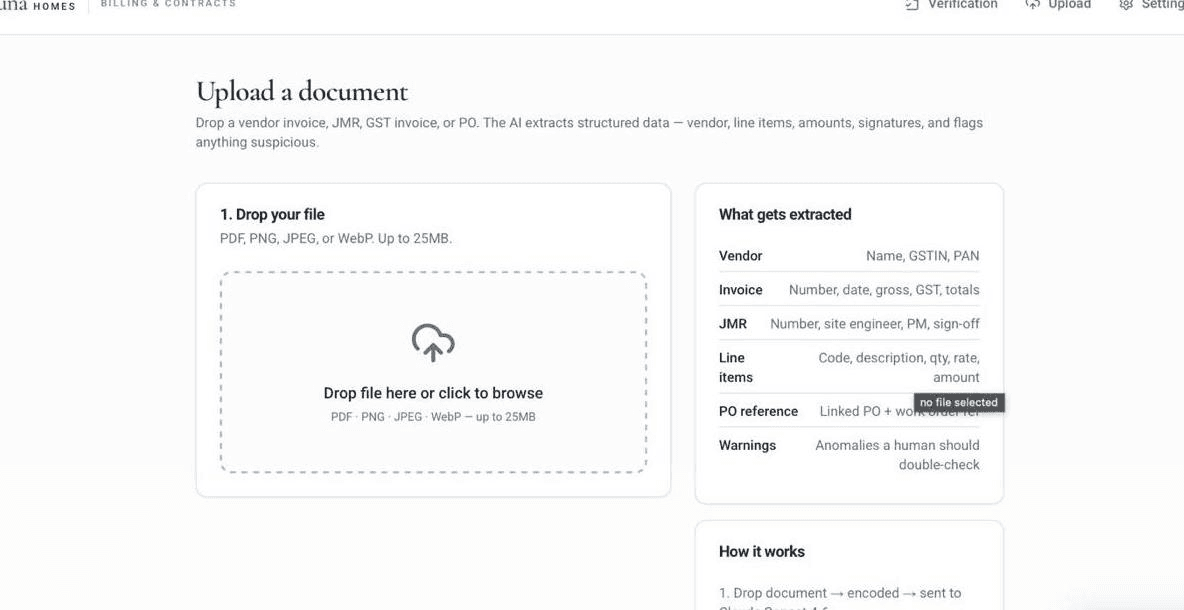Open the Upload tab
This screenshot has width=1184, height=610.
click(1058, 5)
